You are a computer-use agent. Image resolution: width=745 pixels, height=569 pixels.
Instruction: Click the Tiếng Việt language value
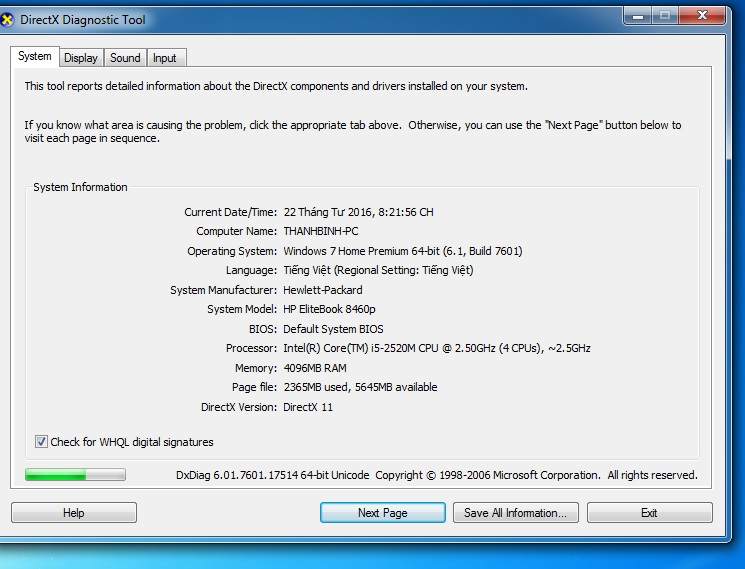point(378,270)
